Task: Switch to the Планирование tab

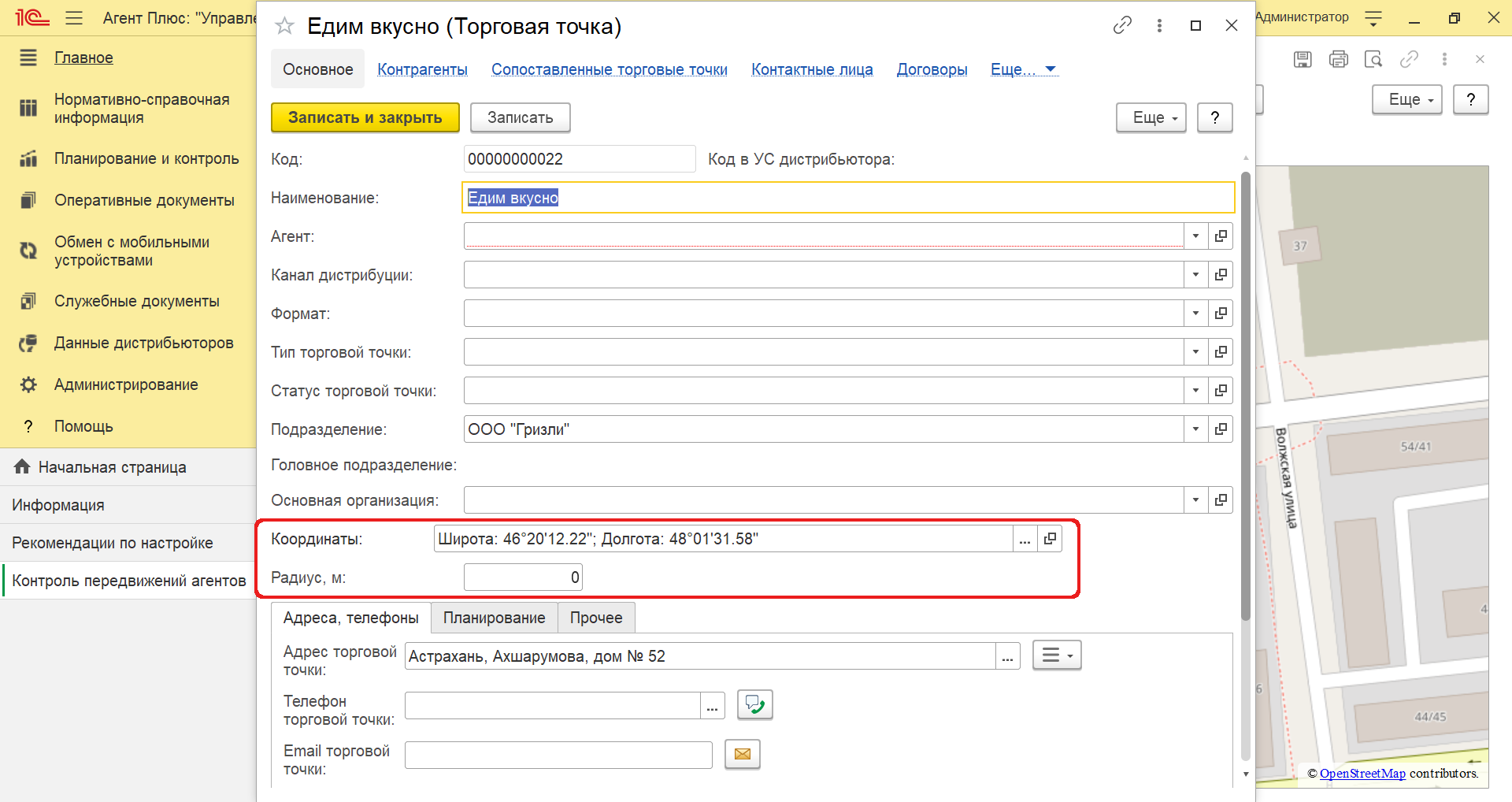Action: pyautogui.click(x=494, y=618)
